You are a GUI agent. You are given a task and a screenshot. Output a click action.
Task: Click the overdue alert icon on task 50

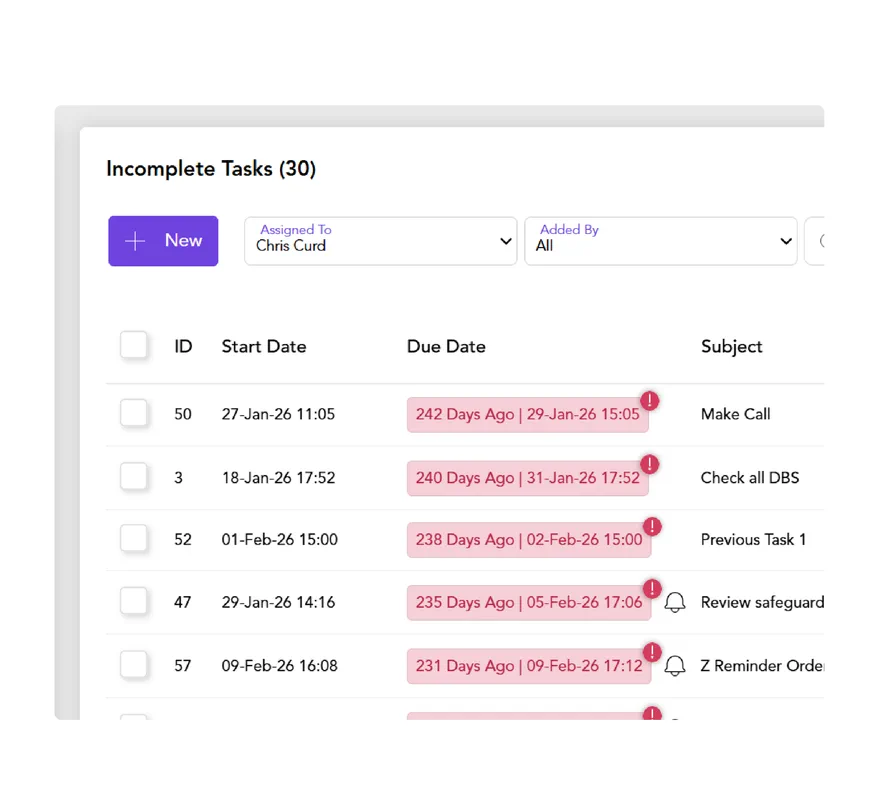tap(649, 400)
